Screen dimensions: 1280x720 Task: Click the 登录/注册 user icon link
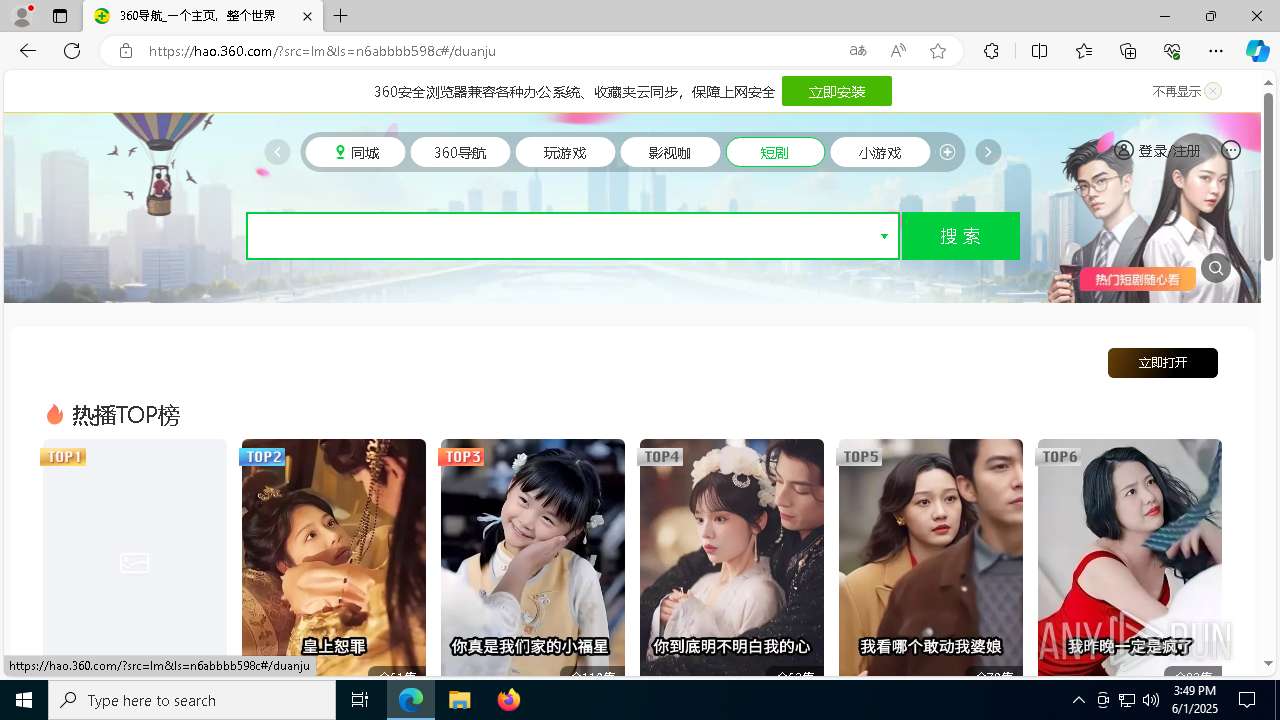point(1158,151)
